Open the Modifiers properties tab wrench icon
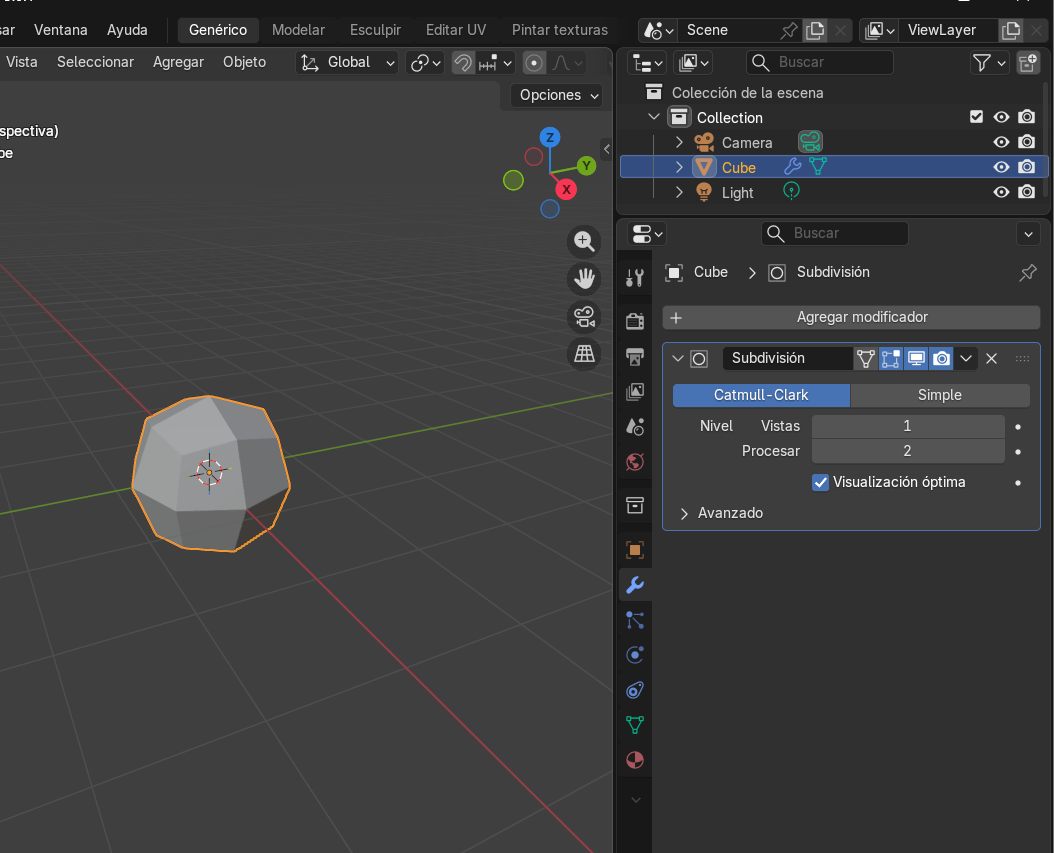1054x853 pixels. 634,585
